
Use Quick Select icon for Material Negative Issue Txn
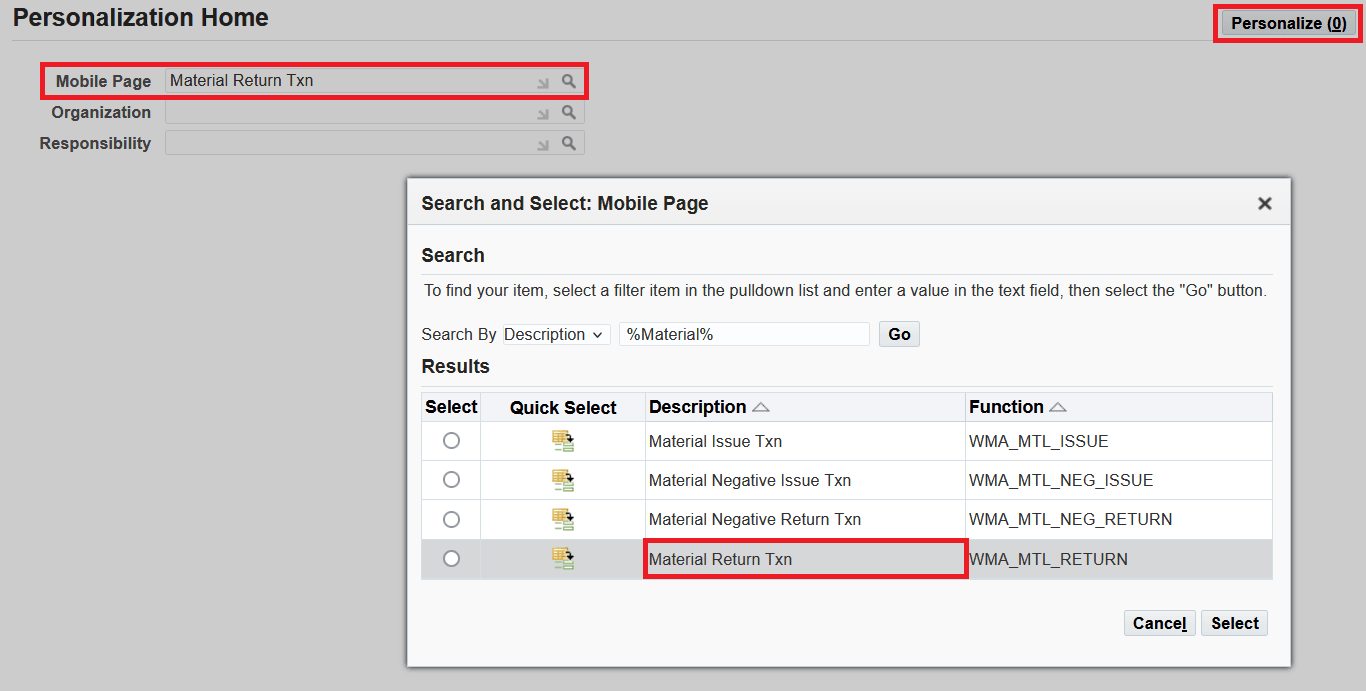coord(562,479)
